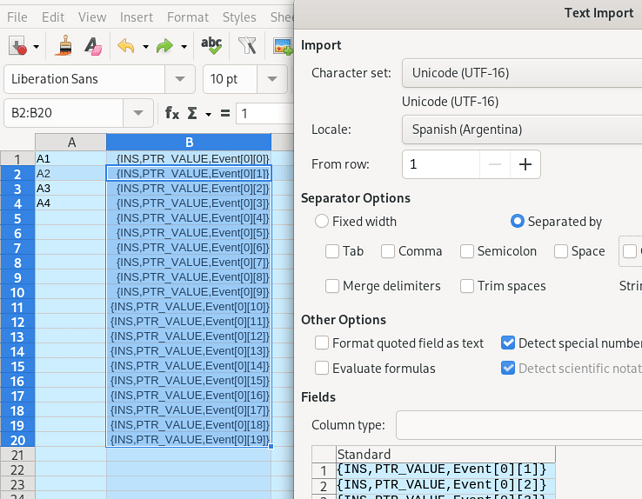The width and height of the screenshot is (642, 499).
Task: Click the Redo arrow icon
Action: click(165, 46)
